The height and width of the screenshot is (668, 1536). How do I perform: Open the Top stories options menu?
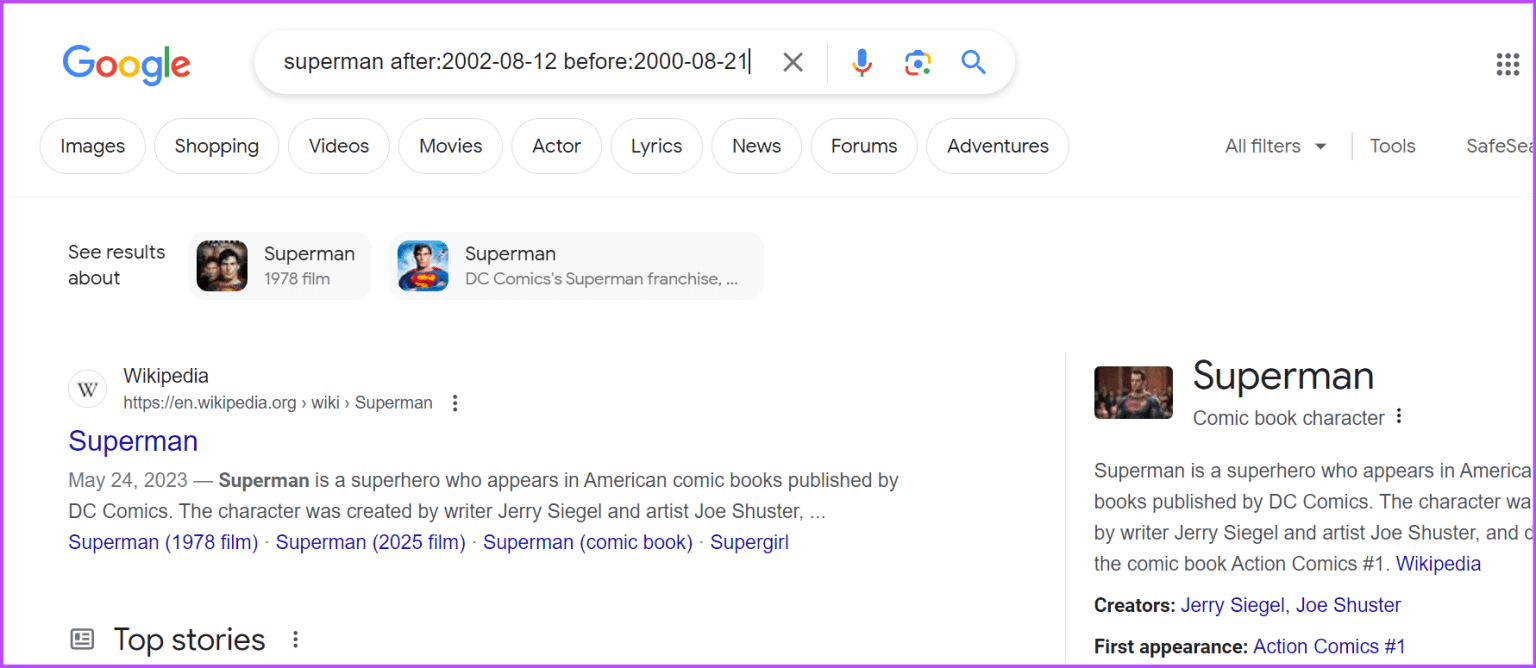[x=295, y=638]
